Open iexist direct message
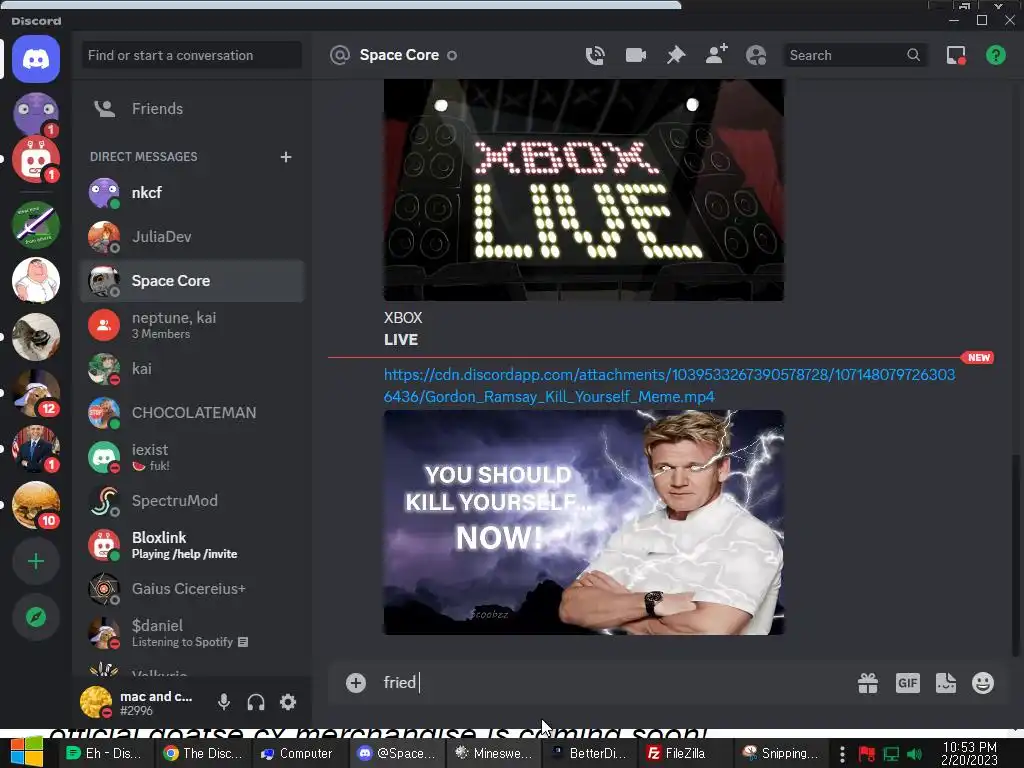 point(192,456)
